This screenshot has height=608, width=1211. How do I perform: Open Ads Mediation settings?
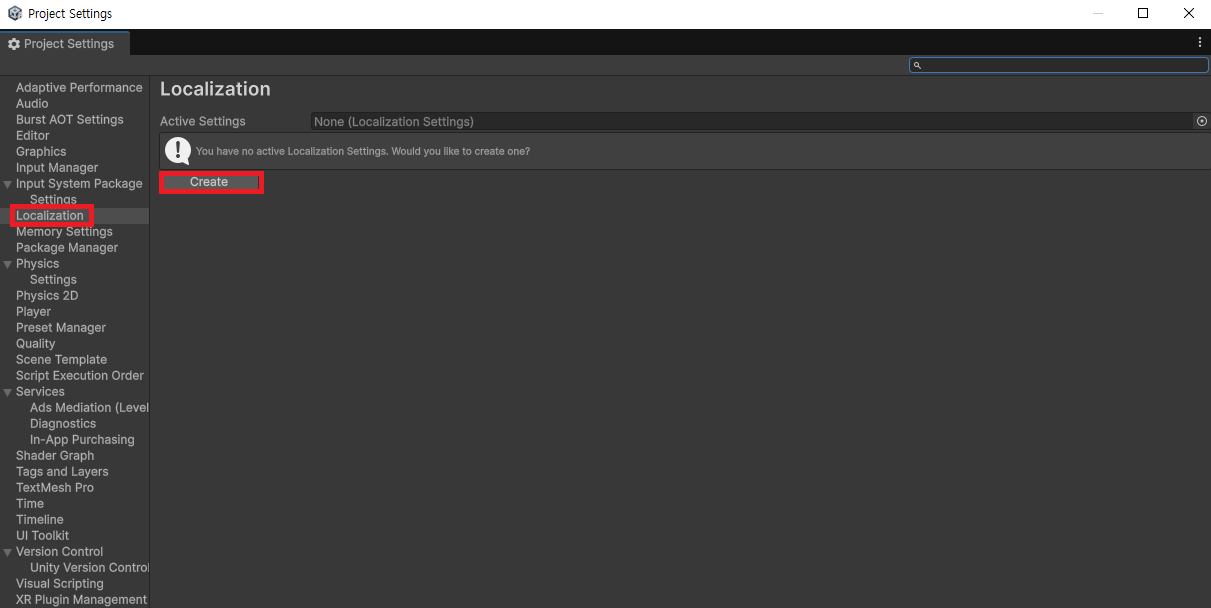[89, 408]
